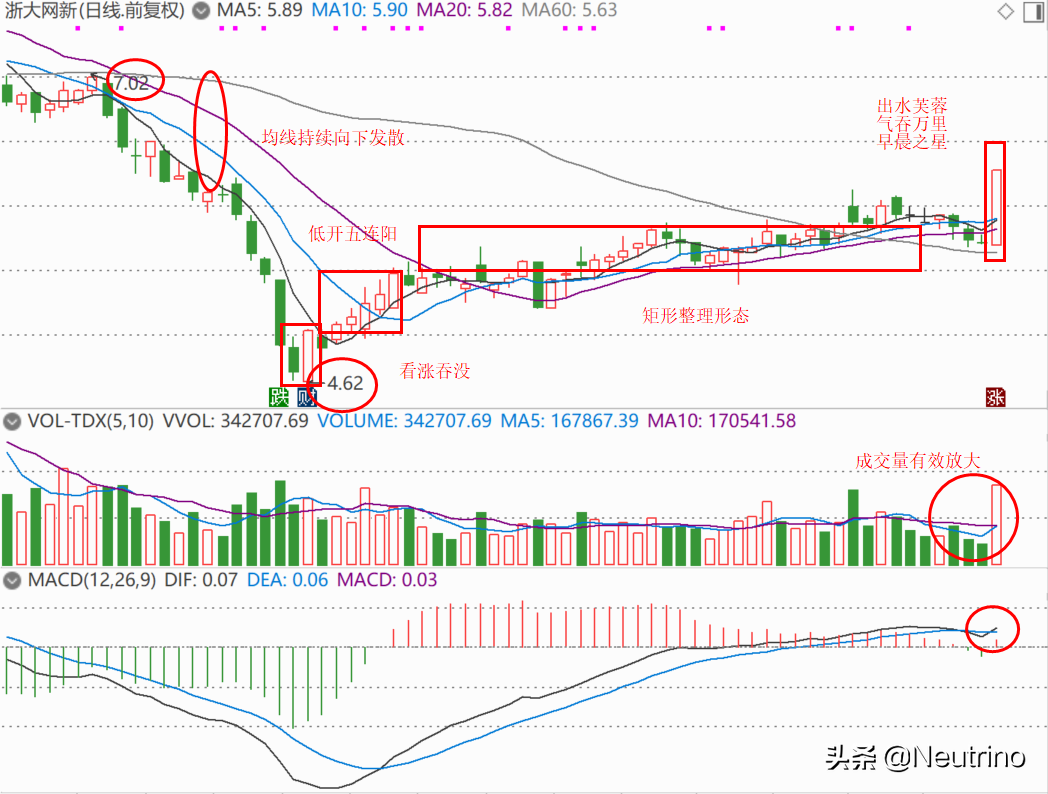Click the MA5: 5.89 label
The image size is (1048, 794).
(259, 11)
